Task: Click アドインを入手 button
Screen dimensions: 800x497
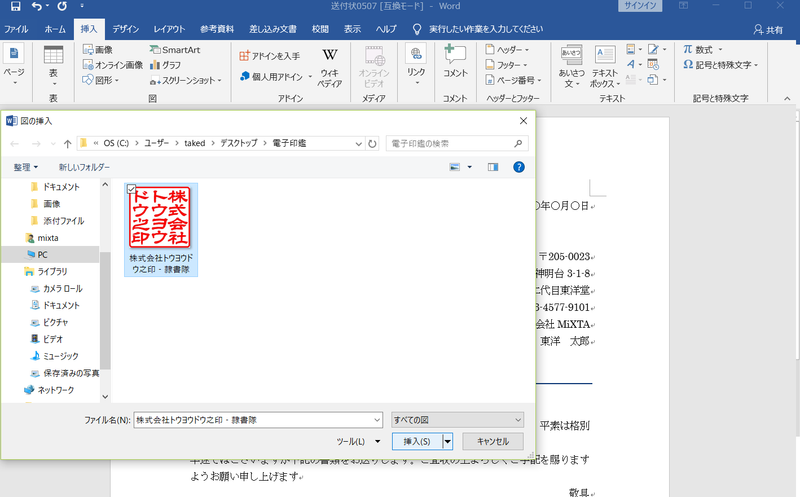Action: pos(269,56)
